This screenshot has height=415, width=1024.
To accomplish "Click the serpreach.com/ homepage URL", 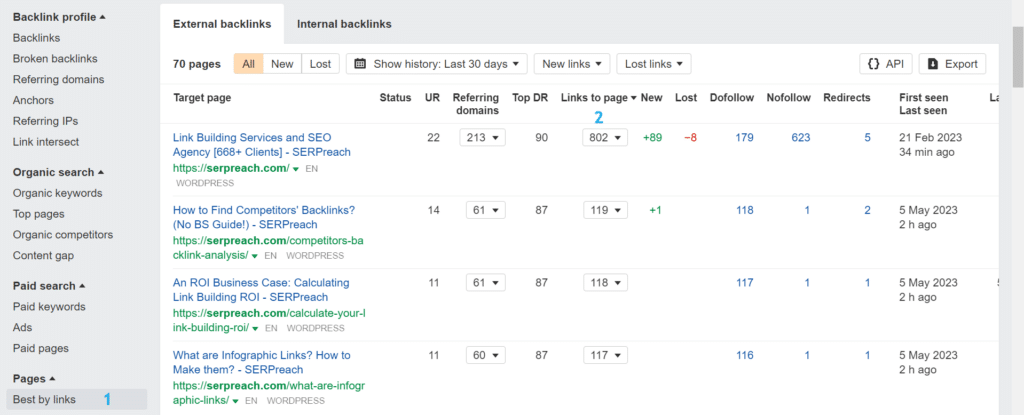I will pyautogui.click(x=231, y=169).
